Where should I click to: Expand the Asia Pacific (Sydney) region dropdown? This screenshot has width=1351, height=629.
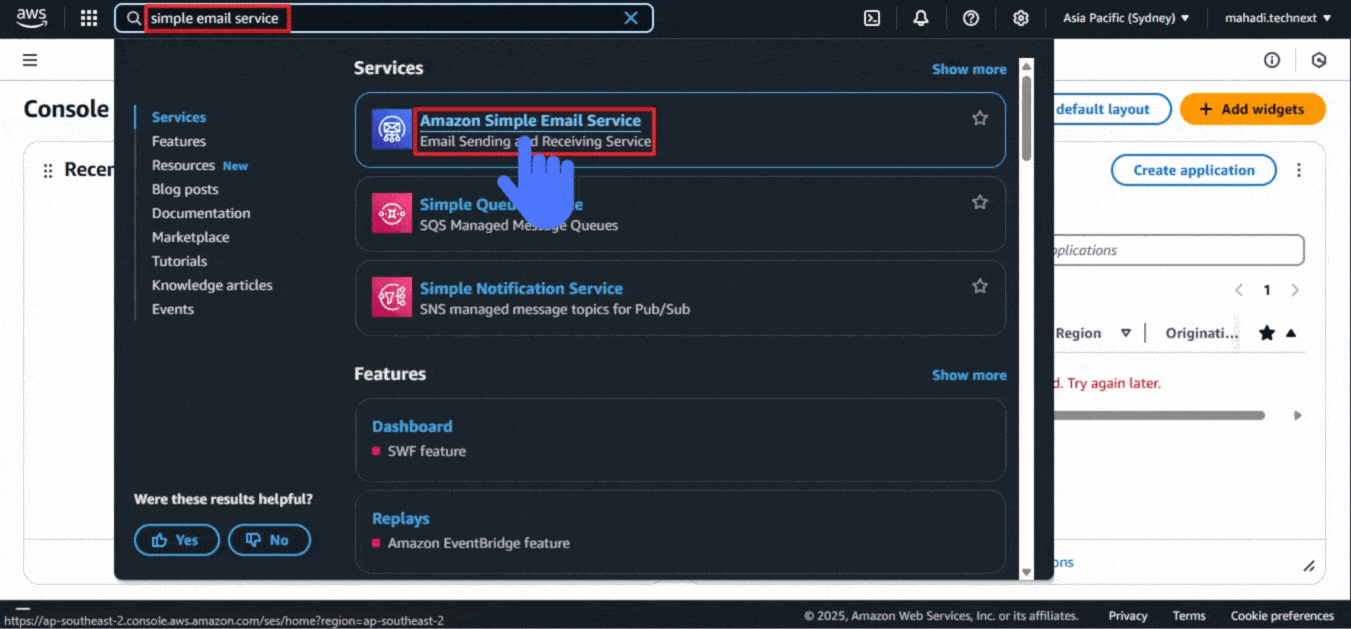coord(1126,18)
